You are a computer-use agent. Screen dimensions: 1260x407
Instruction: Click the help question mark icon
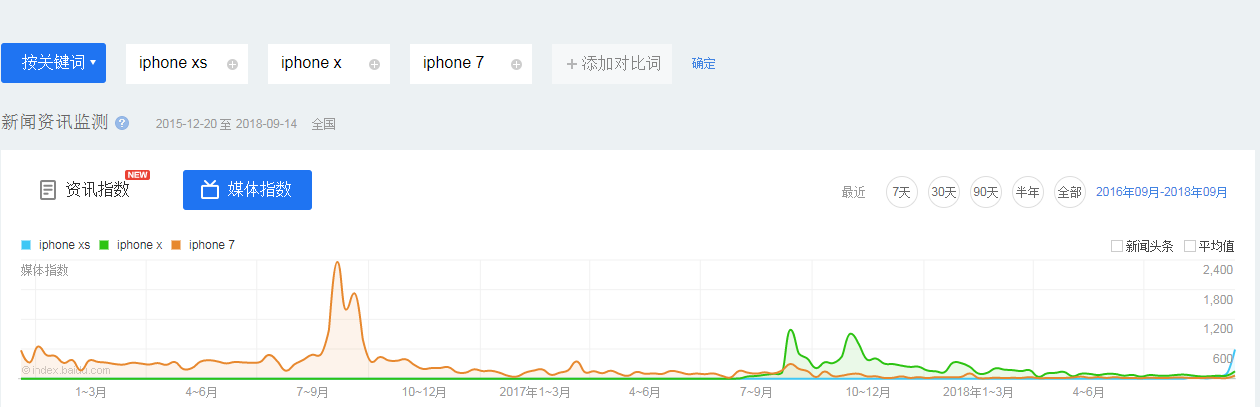click(122, 123)
